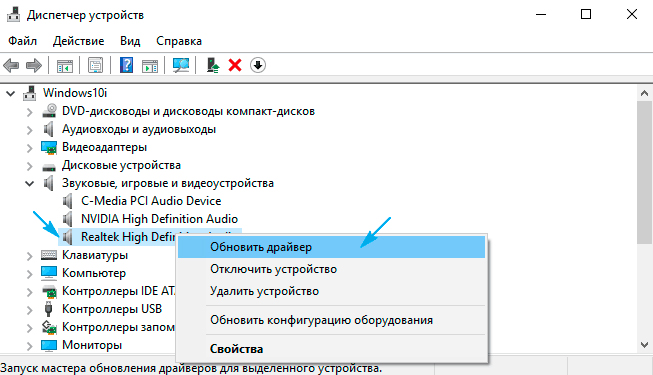Click the blue Help question-mark icon
Screen dimensions: 653x375
pos(126,65)
